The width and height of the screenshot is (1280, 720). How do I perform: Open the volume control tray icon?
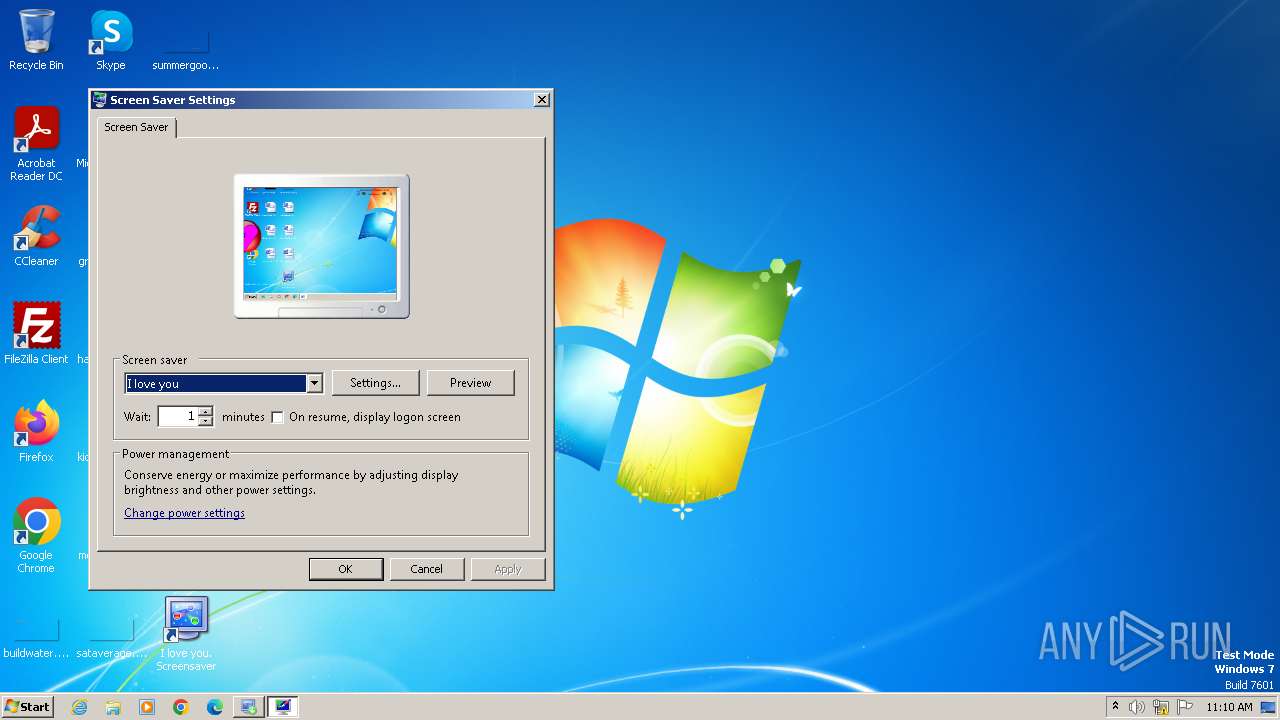click(x=1137, y=707)
